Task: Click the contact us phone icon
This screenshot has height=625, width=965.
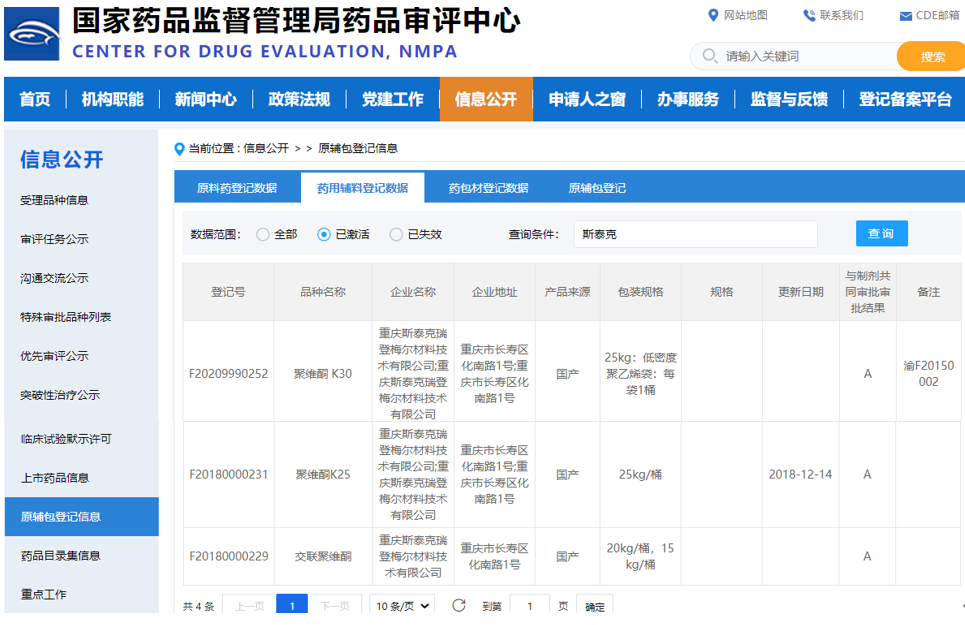Action: pos(809,15)
